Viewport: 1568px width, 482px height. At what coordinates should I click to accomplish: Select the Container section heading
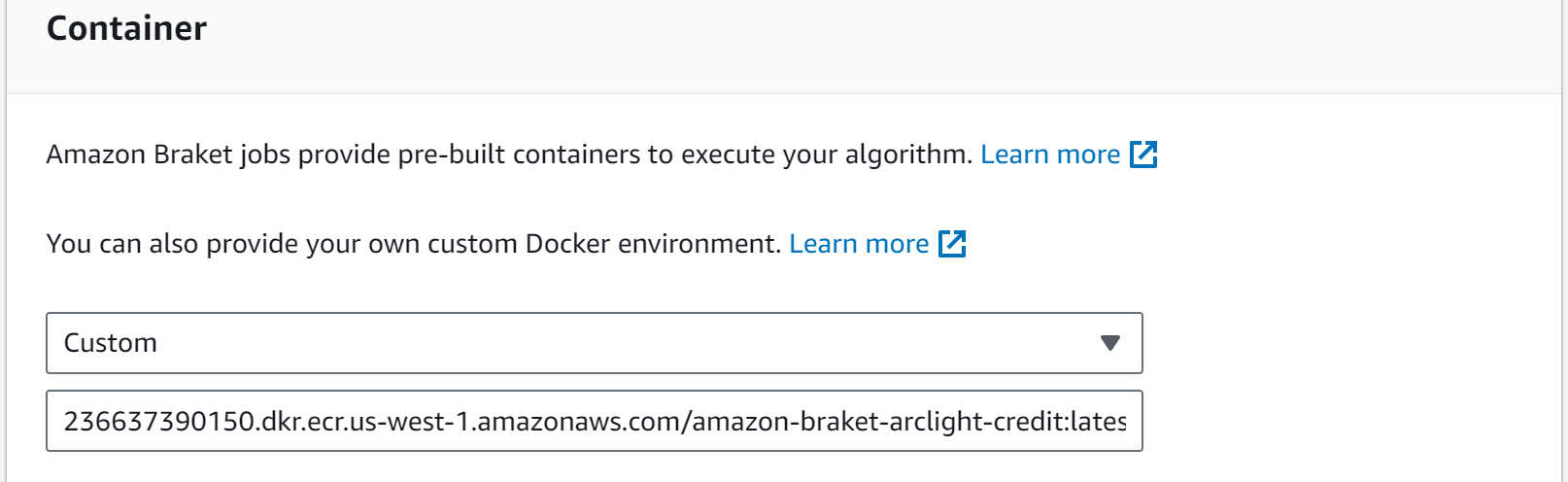[126, 28]
